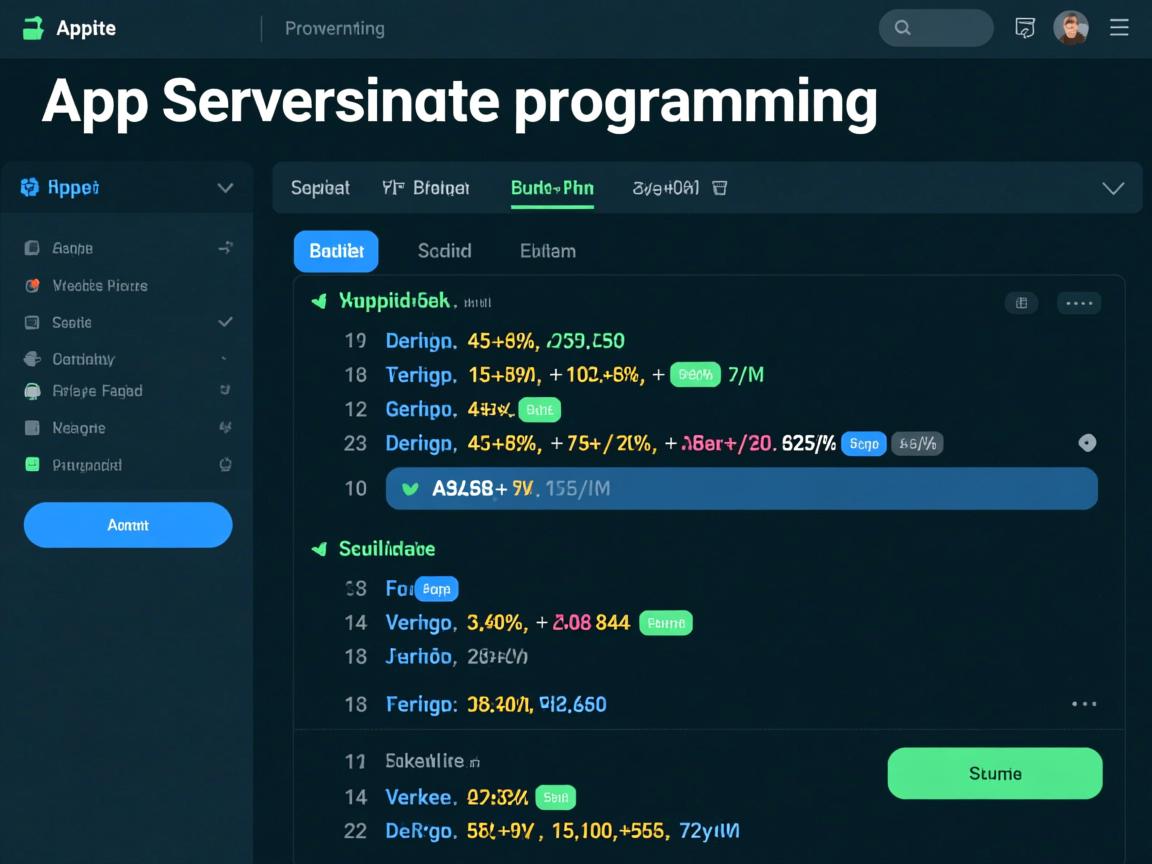
Task: Open the hamburger menu in top right
Action: pos(1119,28)
